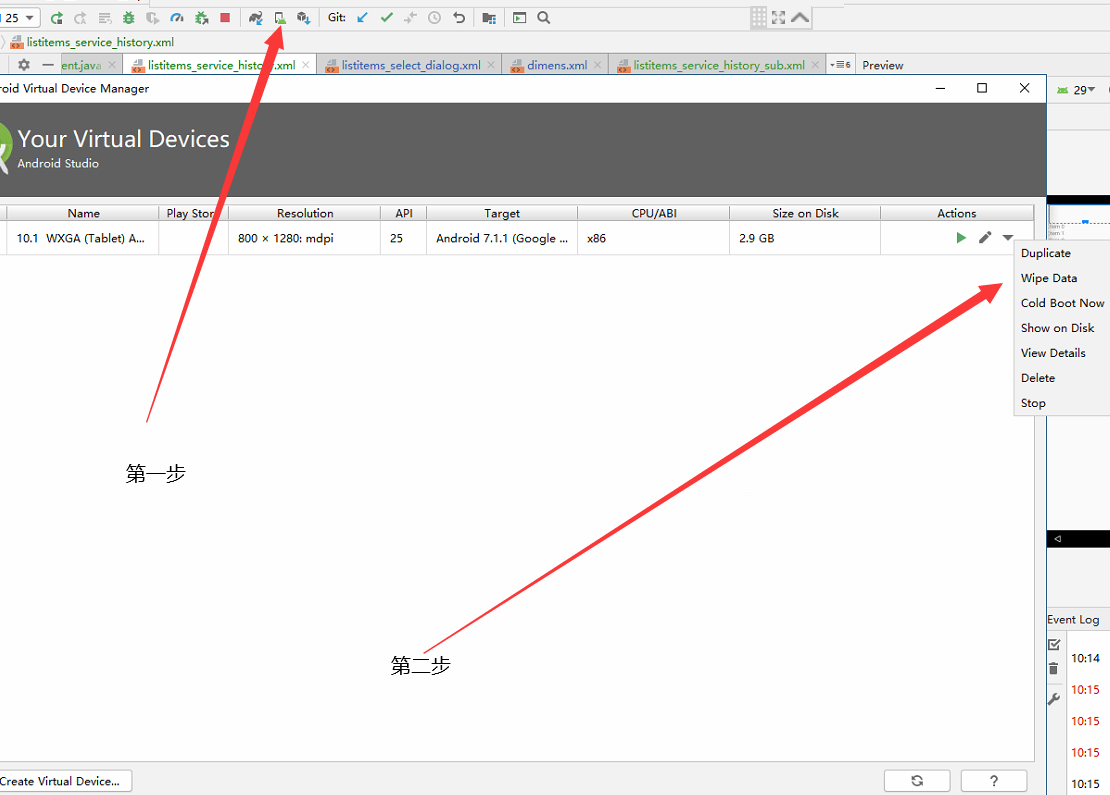Open AVD Manager help question button
This screenshot has width=1110, height=795.
(994, 781)
